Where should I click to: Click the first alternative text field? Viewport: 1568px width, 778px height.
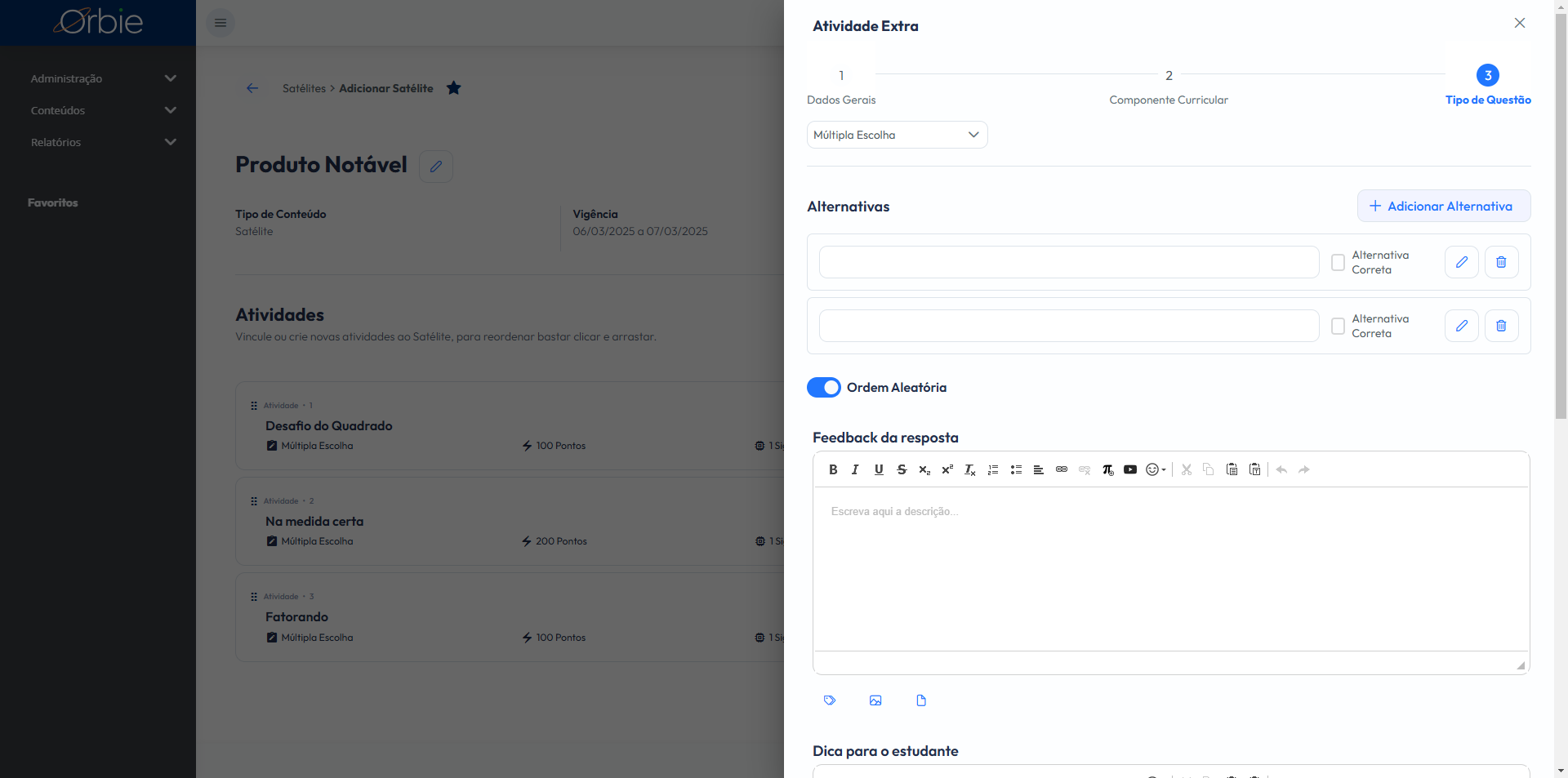coord(1069,262)
